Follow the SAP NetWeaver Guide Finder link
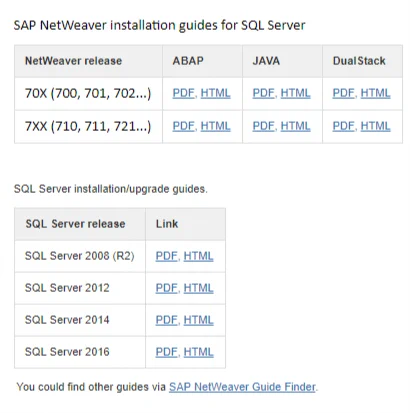 (242, 387)
